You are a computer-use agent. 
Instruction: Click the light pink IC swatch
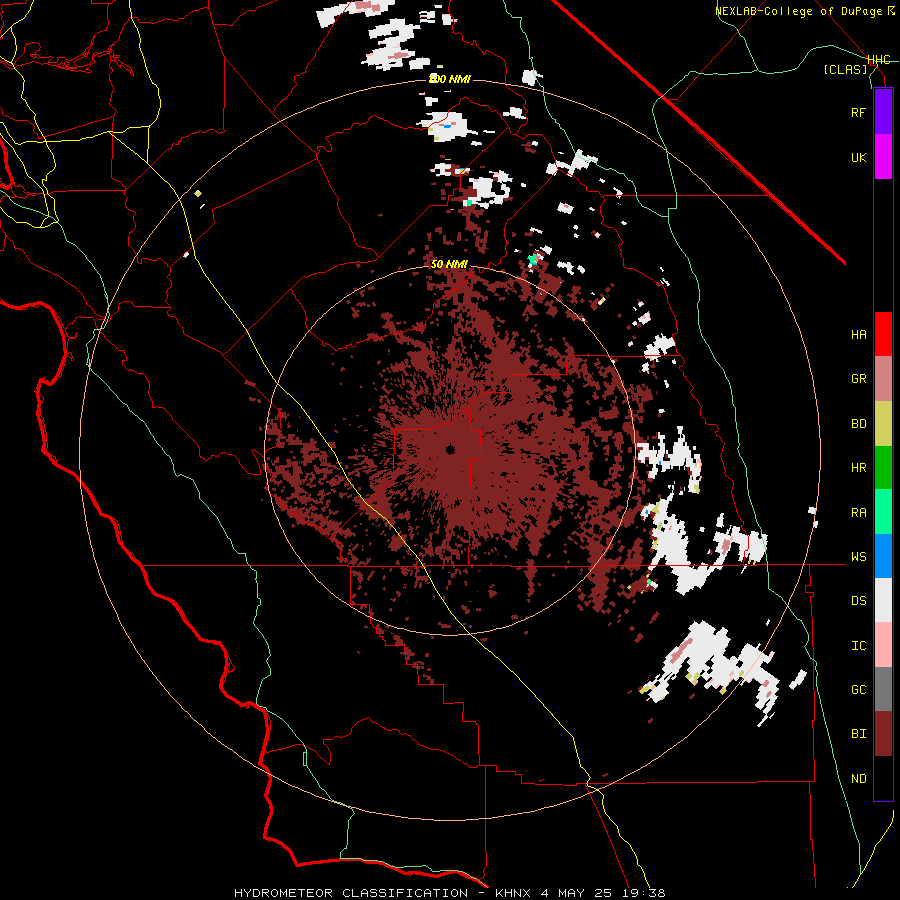click(x=883, y=645)
